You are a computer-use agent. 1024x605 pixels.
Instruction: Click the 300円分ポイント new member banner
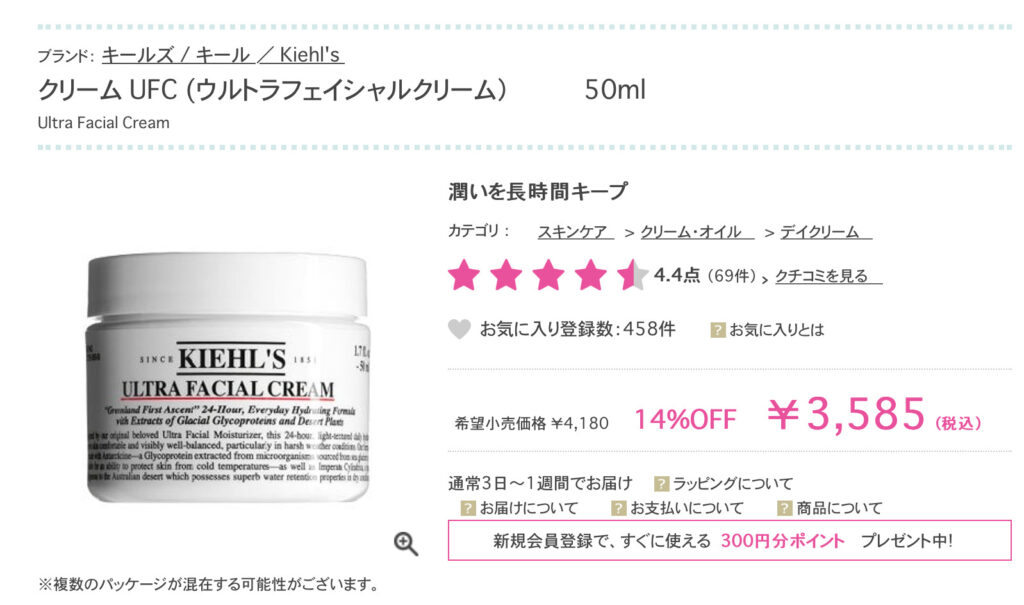click(x=729, y=540)
